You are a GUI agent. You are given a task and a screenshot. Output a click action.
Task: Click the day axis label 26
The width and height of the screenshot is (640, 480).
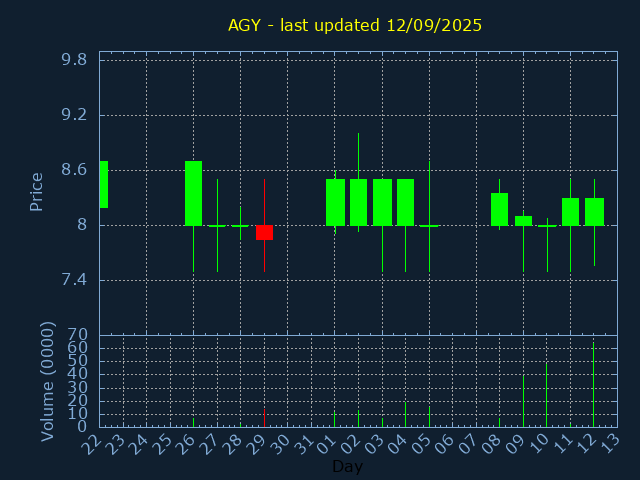coord(186,444)
